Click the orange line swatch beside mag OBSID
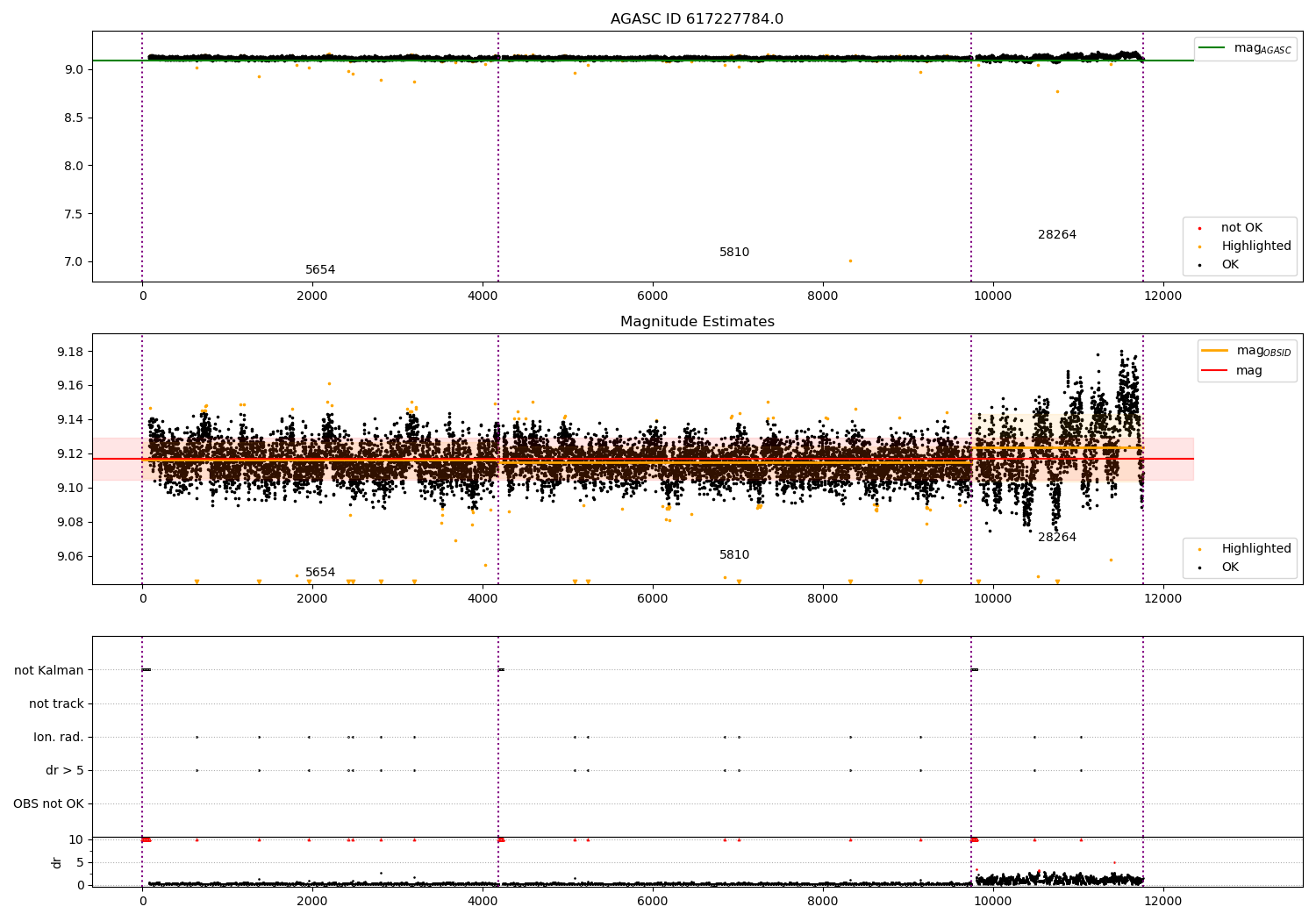Viewport: 1316px width, 921px height. coord(1214,350)
